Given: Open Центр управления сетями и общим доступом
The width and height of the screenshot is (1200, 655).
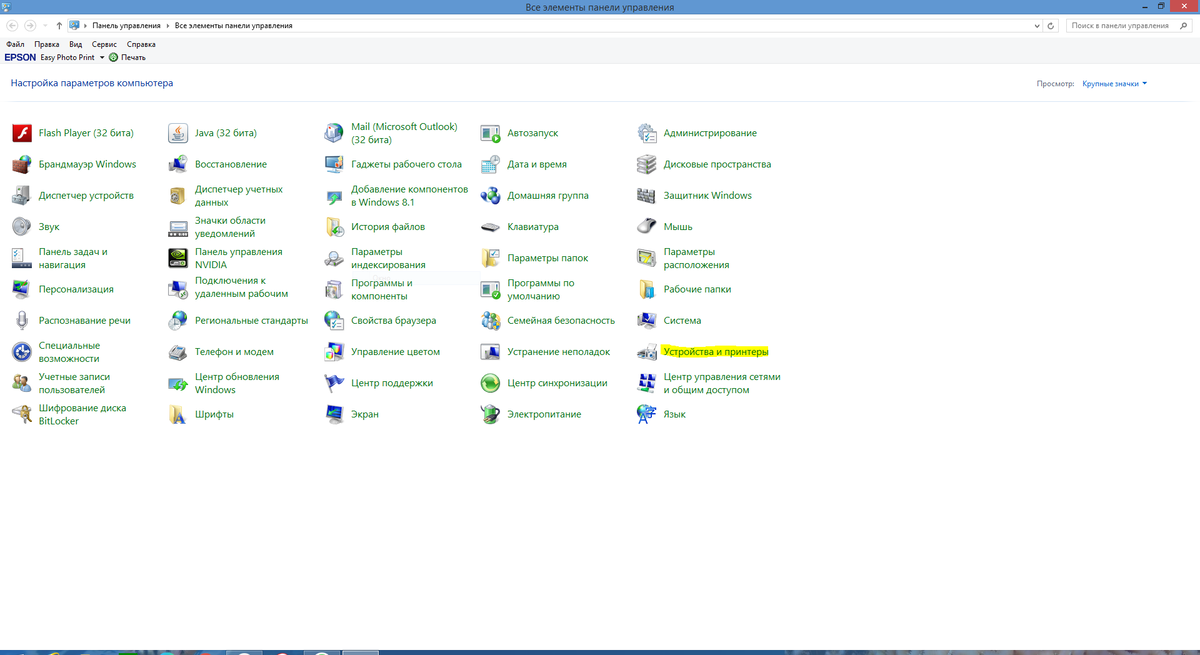Looking at the screenshot, I should pos(722,383).
